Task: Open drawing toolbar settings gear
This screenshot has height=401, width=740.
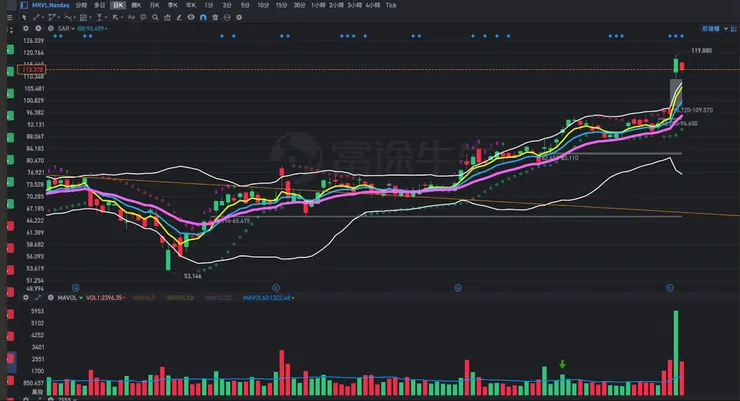Action: tap(239, 17)
